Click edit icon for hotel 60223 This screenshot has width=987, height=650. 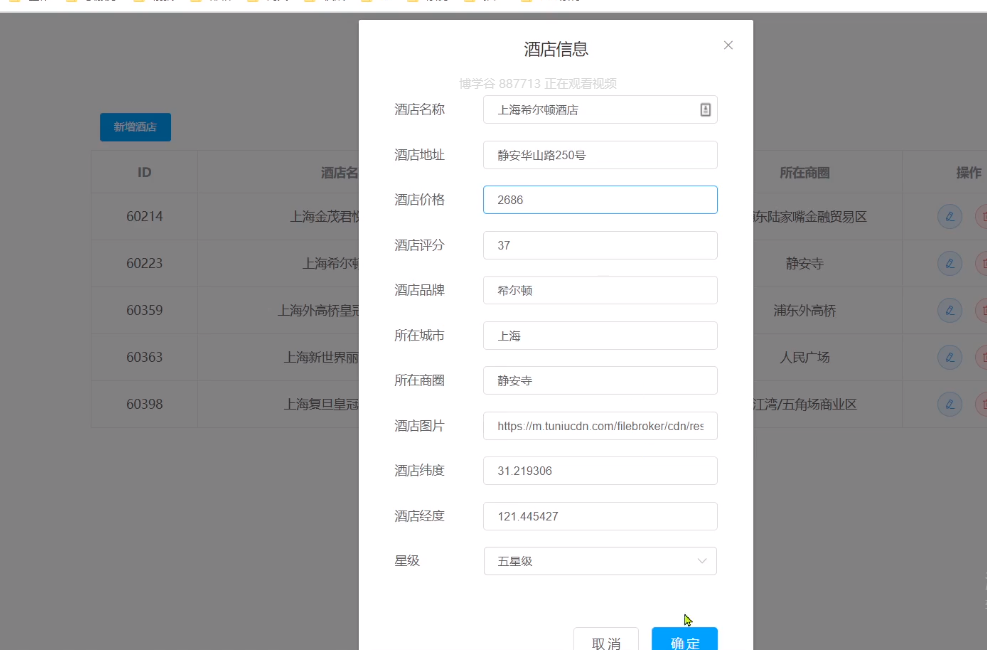coord(949,263)
